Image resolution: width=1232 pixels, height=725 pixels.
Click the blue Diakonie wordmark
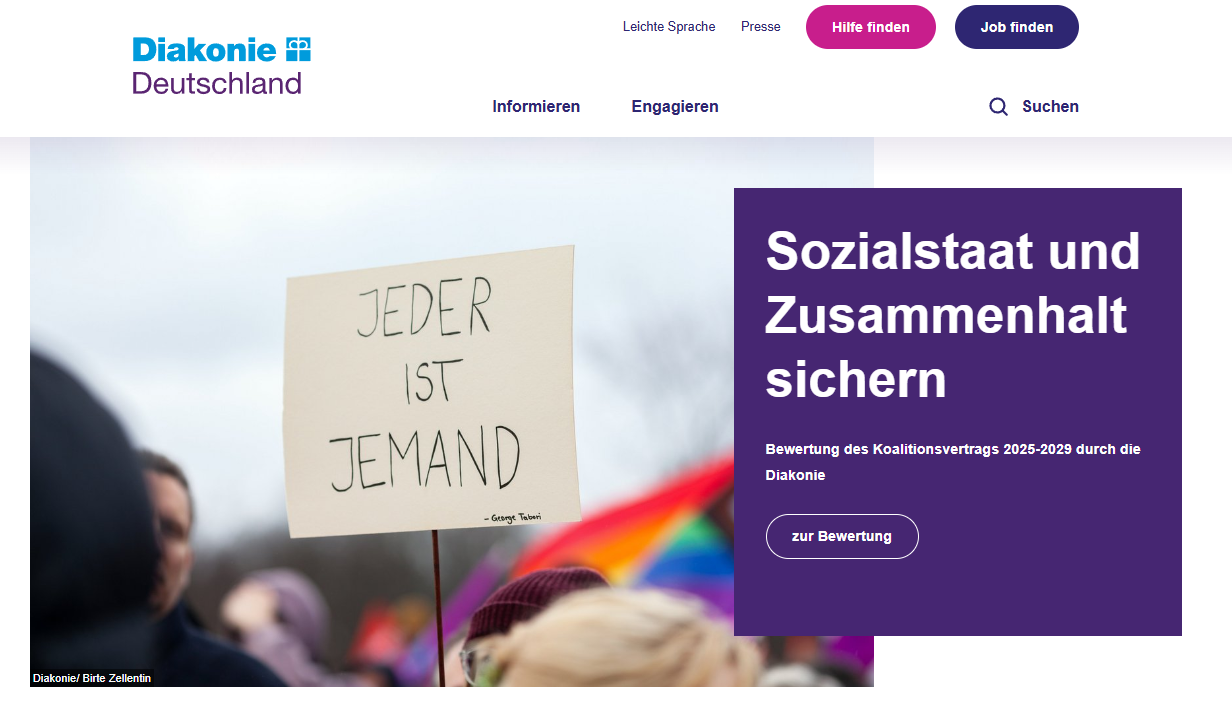[x=205, y=49]
